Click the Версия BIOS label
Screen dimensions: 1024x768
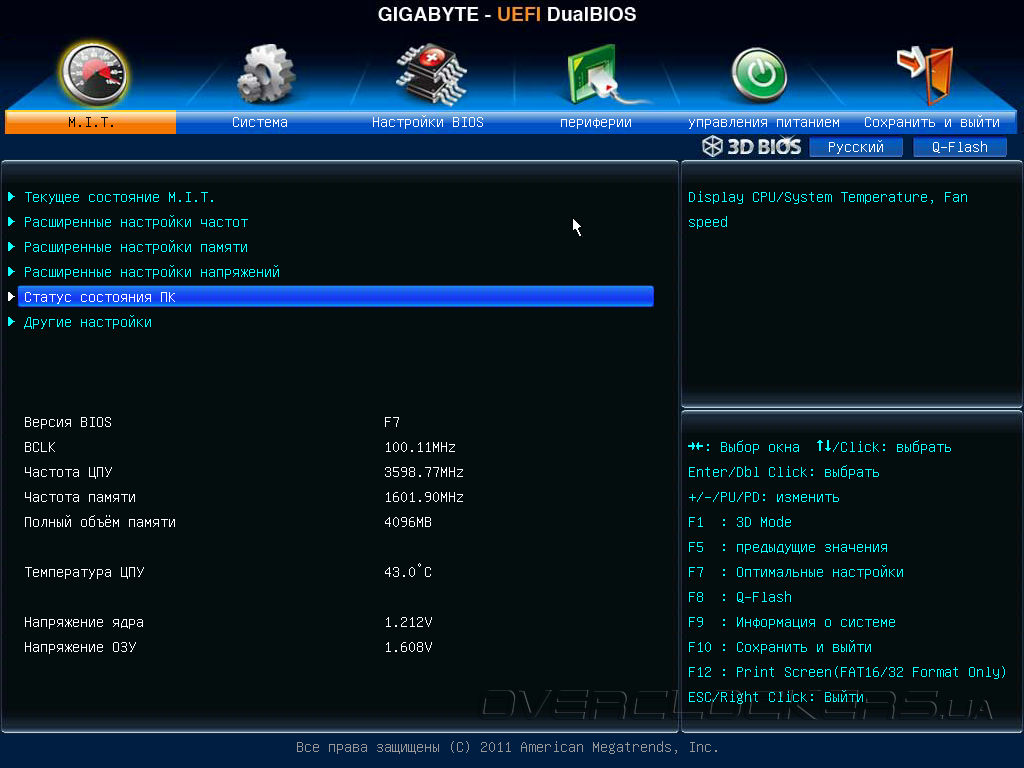pos(68,422)
